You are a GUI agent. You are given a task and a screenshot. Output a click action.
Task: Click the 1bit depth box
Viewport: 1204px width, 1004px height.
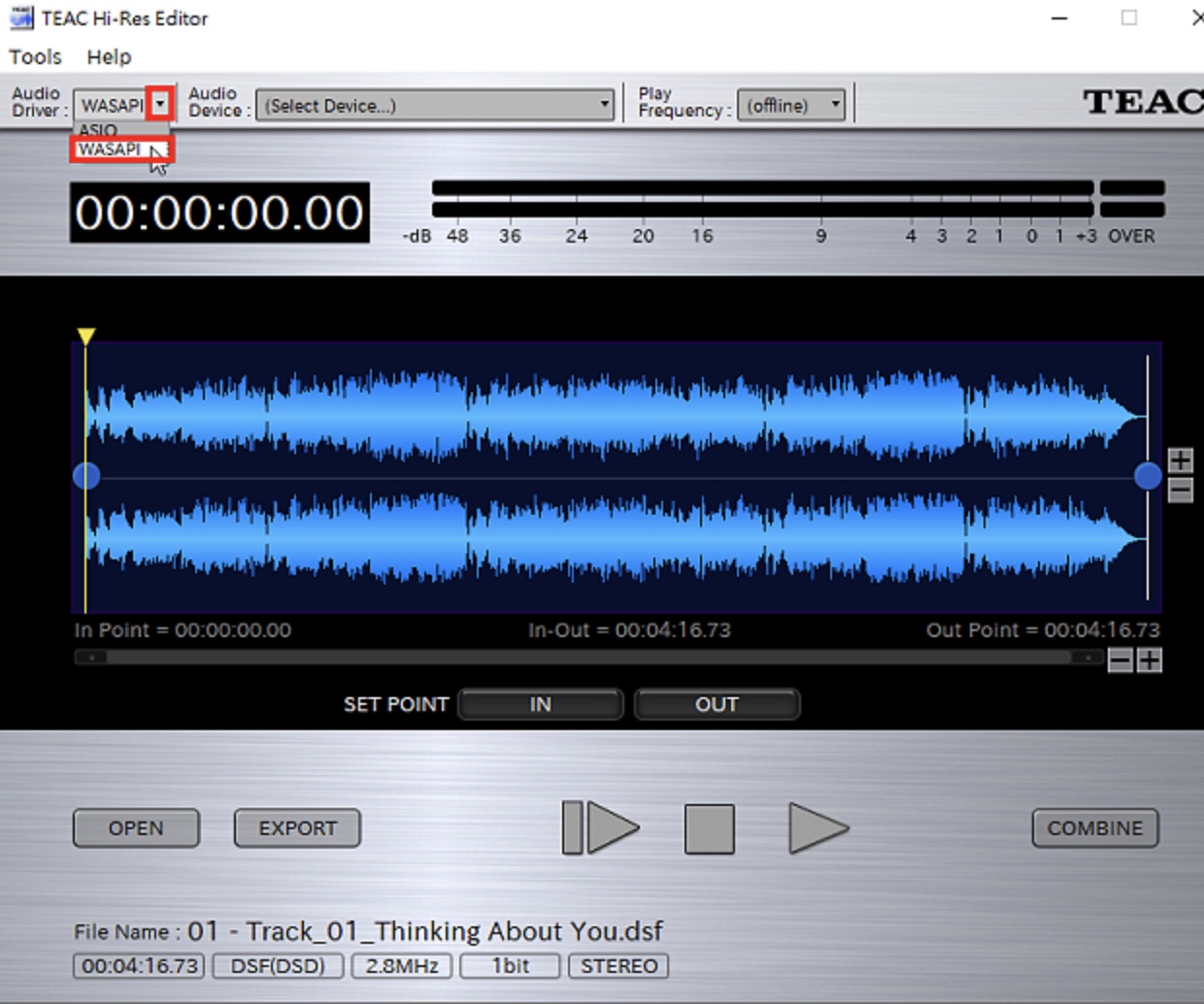pyautogui.click(x=510, y=966)
